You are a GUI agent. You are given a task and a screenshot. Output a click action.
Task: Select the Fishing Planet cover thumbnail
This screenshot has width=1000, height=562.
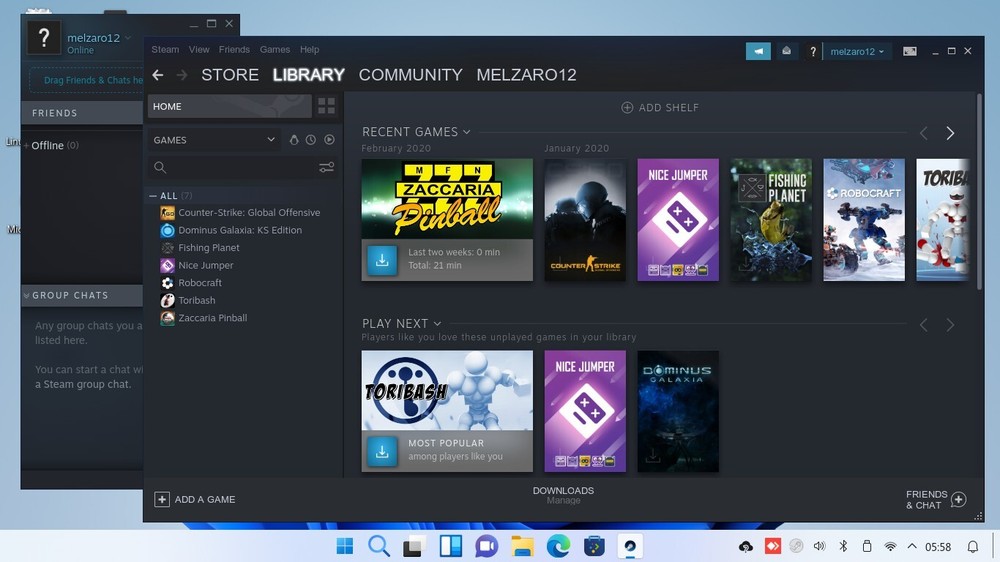coord(770,220)
